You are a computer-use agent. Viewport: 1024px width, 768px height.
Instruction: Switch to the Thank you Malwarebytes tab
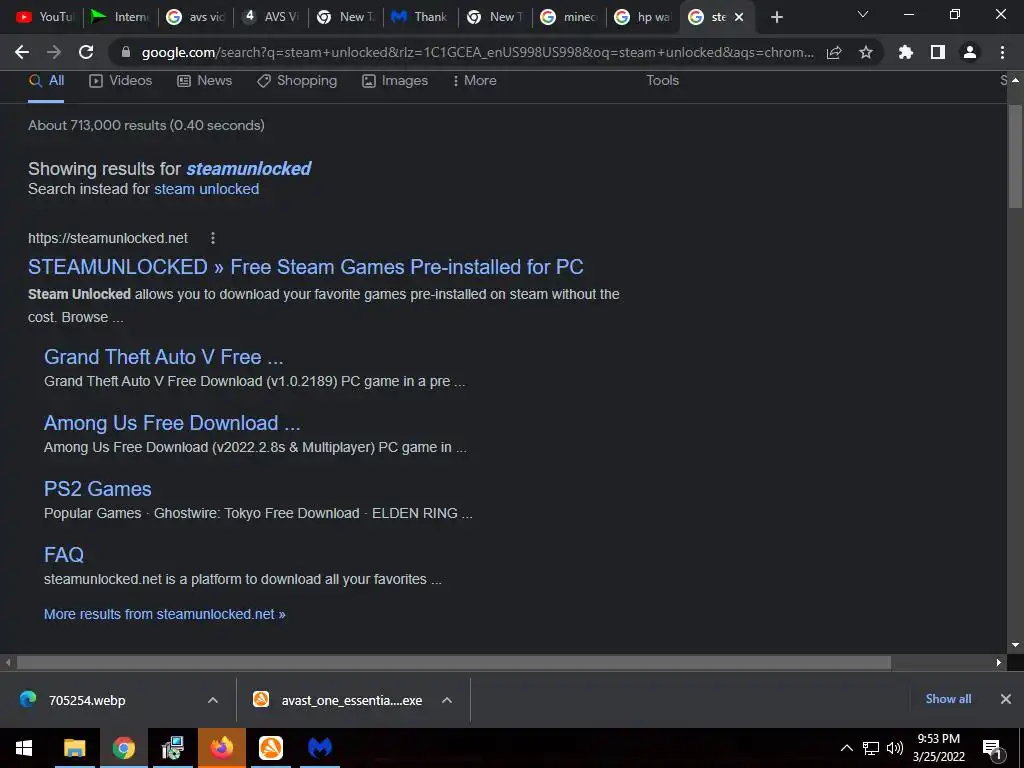419,17
